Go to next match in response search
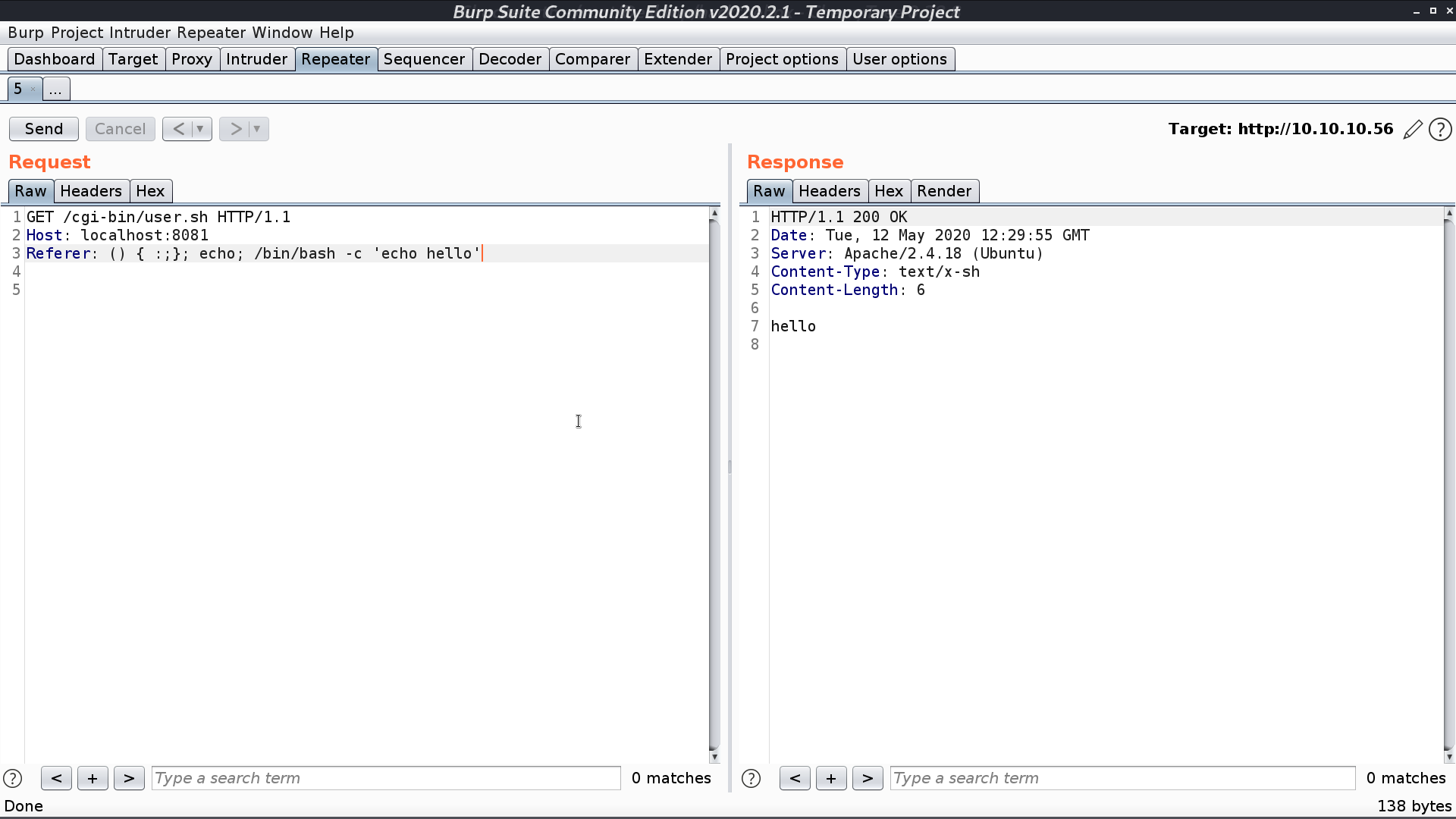Viewport: 1456px width, 819px height. point(868,778)
